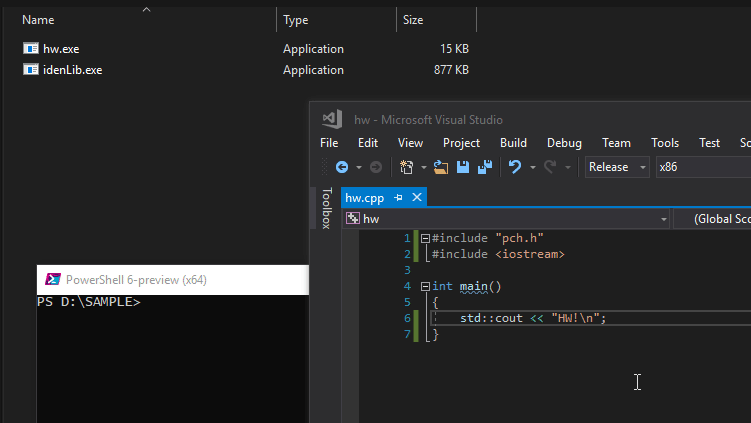Open the Release configuration dropdown
Screen dimensions: 751x423
617,167
